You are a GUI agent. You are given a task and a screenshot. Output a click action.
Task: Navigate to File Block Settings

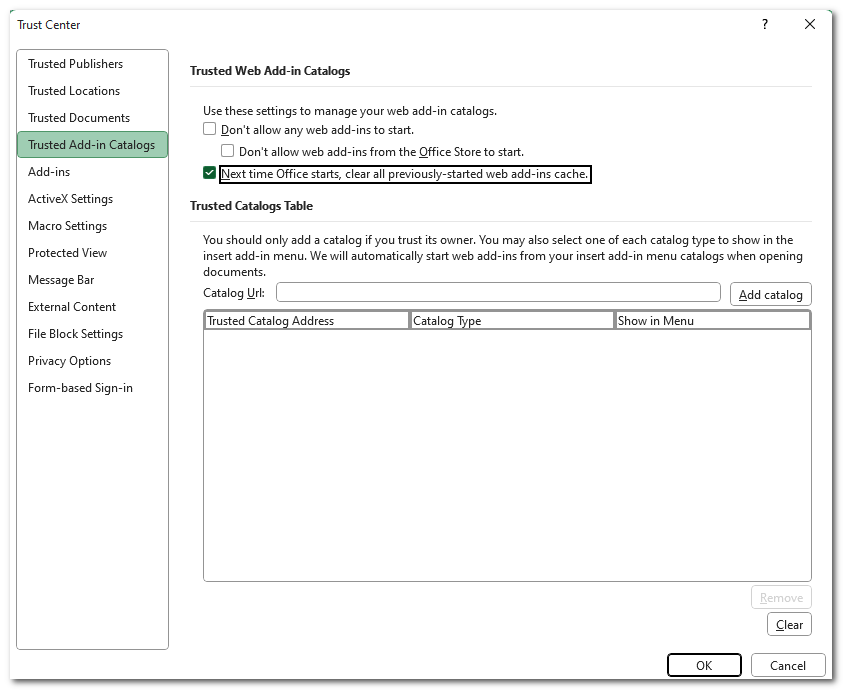pyautogui.click(x=75, y=334)
